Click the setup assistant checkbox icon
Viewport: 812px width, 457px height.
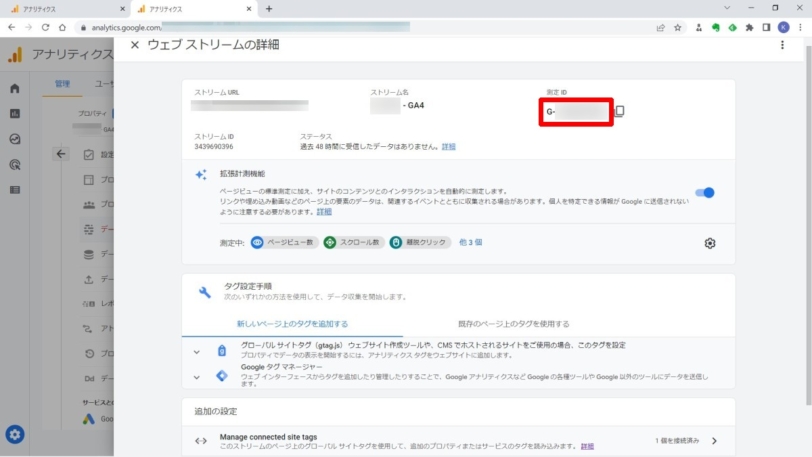89,154
